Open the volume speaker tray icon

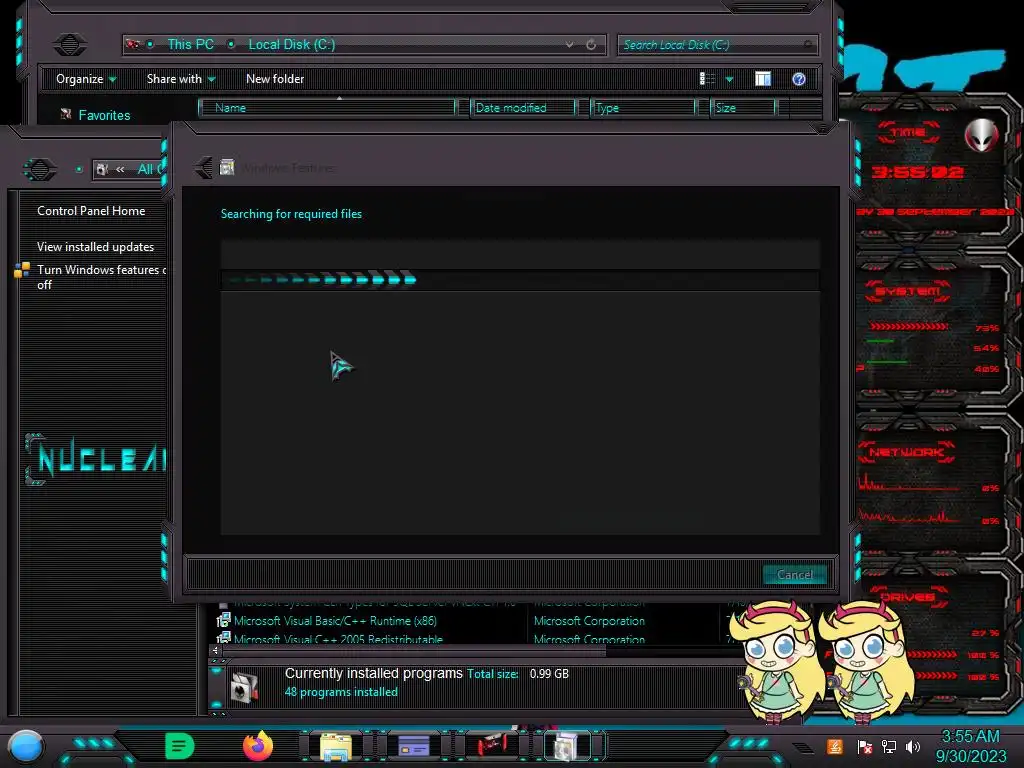(x=913, y=746)
